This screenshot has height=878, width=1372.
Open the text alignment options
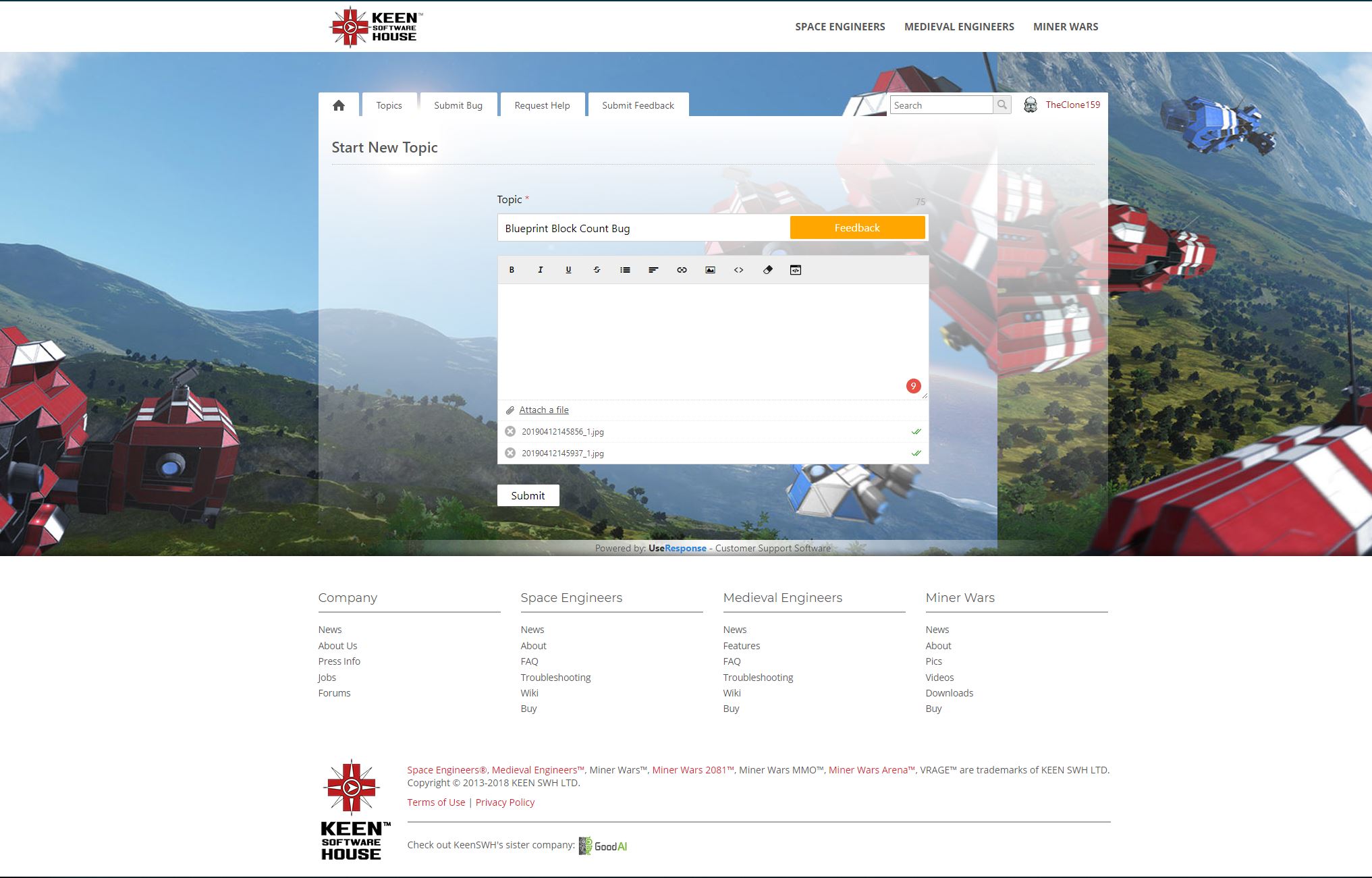click(653, 270)
